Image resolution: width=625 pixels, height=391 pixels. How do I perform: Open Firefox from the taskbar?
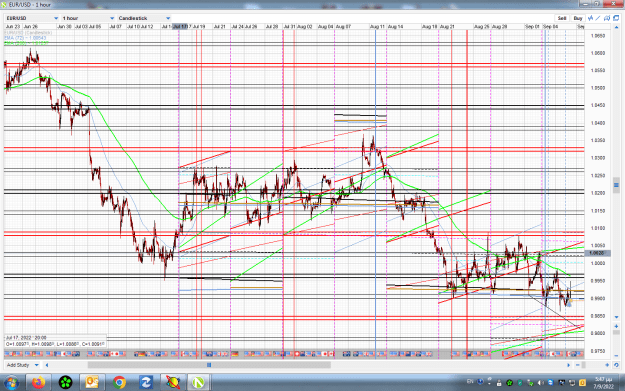(x=38, y=383)
